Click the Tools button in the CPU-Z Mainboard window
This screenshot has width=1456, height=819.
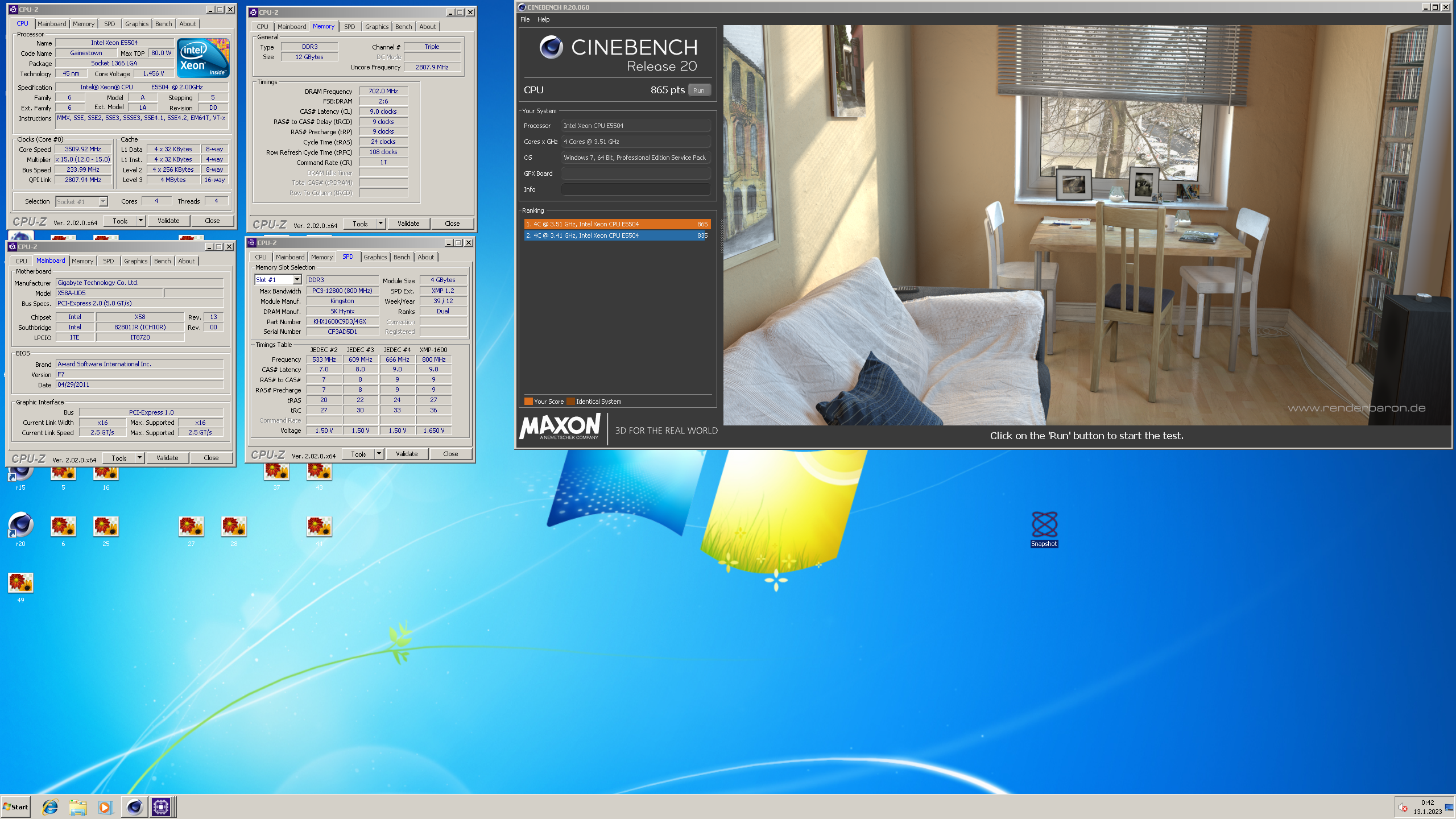(119, 458)
